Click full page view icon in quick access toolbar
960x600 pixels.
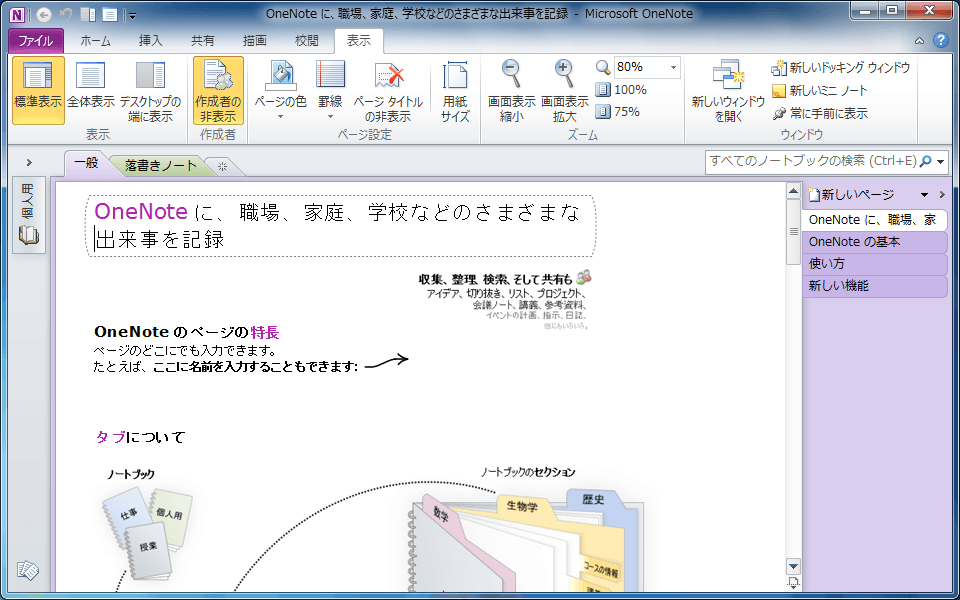[x=110, y=15]
